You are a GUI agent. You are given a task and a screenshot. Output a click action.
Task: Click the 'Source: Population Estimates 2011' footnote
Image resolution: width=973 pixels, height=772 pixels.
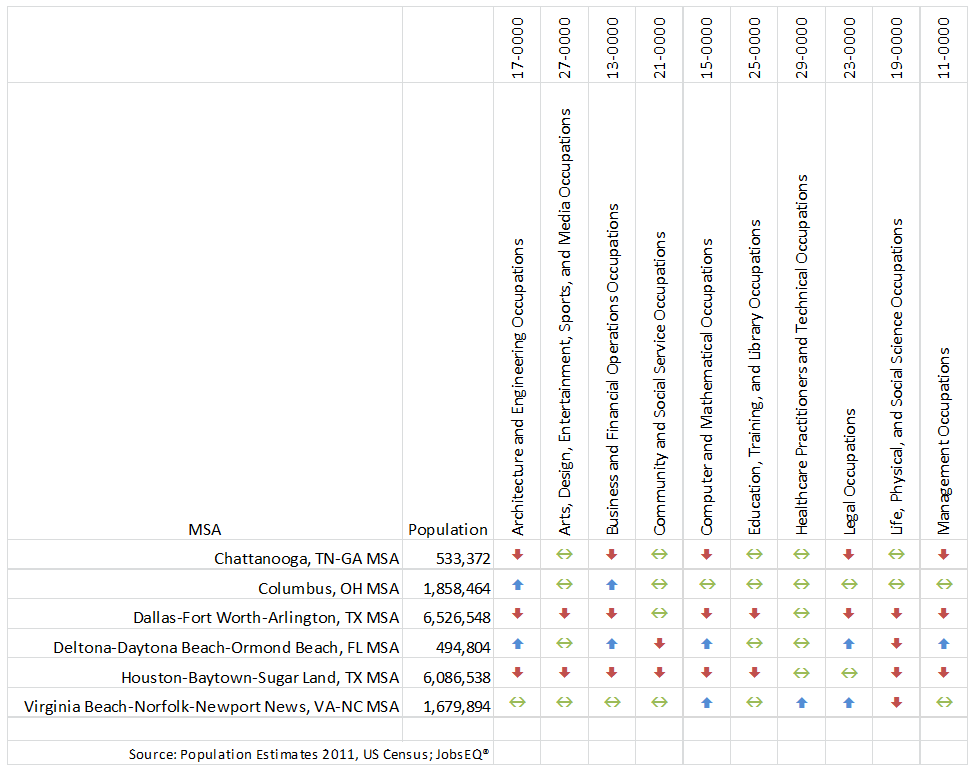pyautogui.click(x=309, y=754)
